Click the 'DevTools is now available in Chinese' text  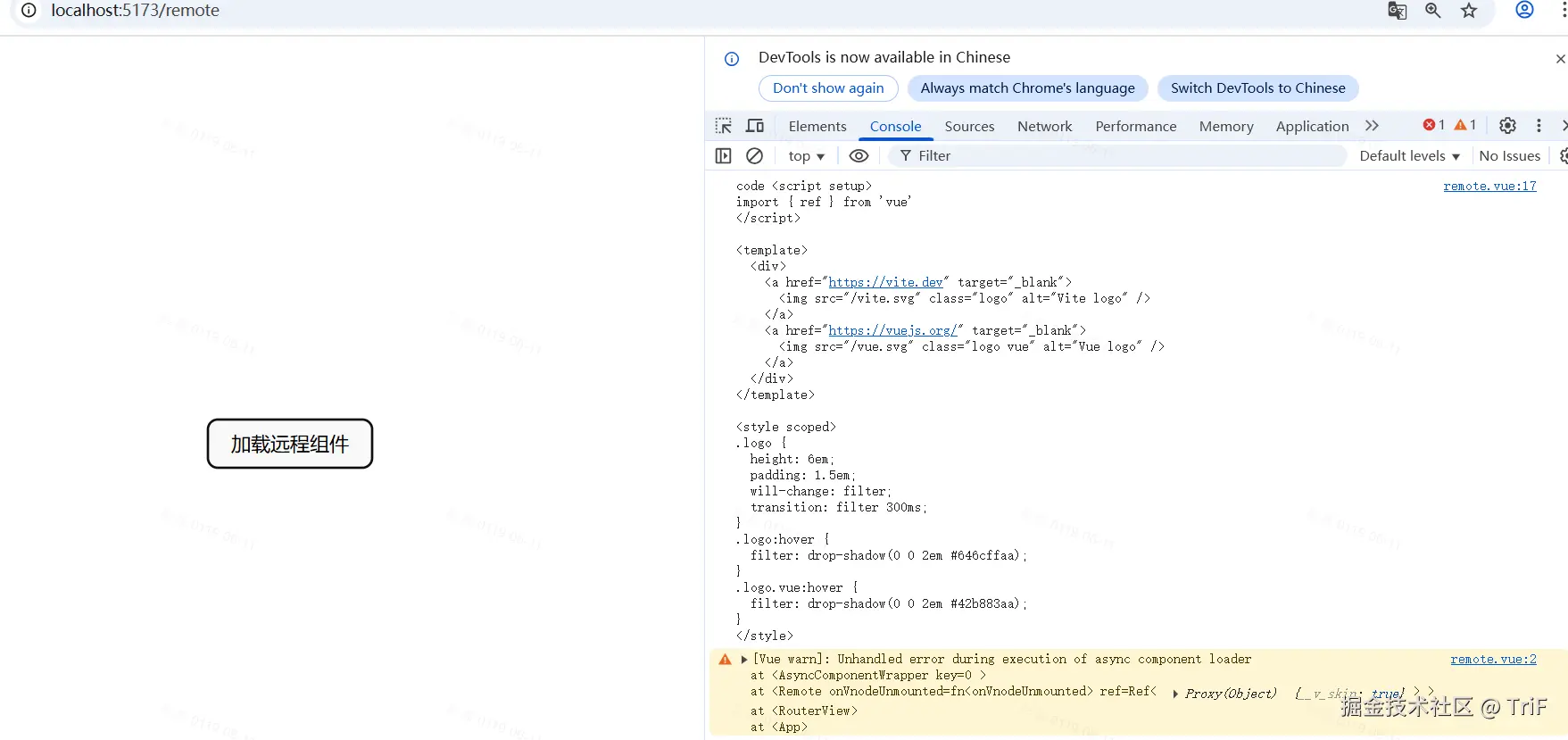click(x=884, y=57)
